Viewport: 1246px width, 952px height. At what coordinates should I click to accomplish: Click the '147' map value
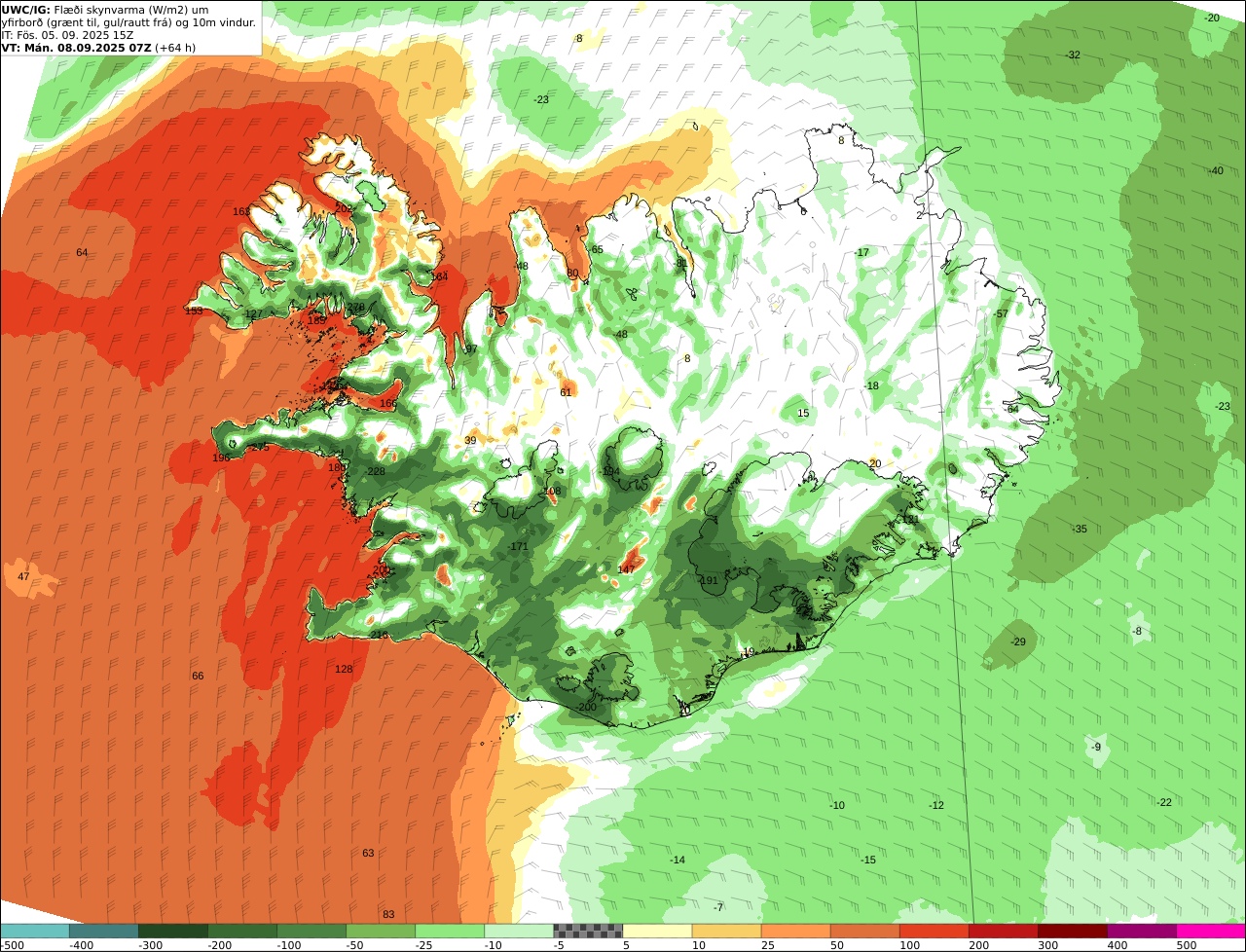coord(626,569)
